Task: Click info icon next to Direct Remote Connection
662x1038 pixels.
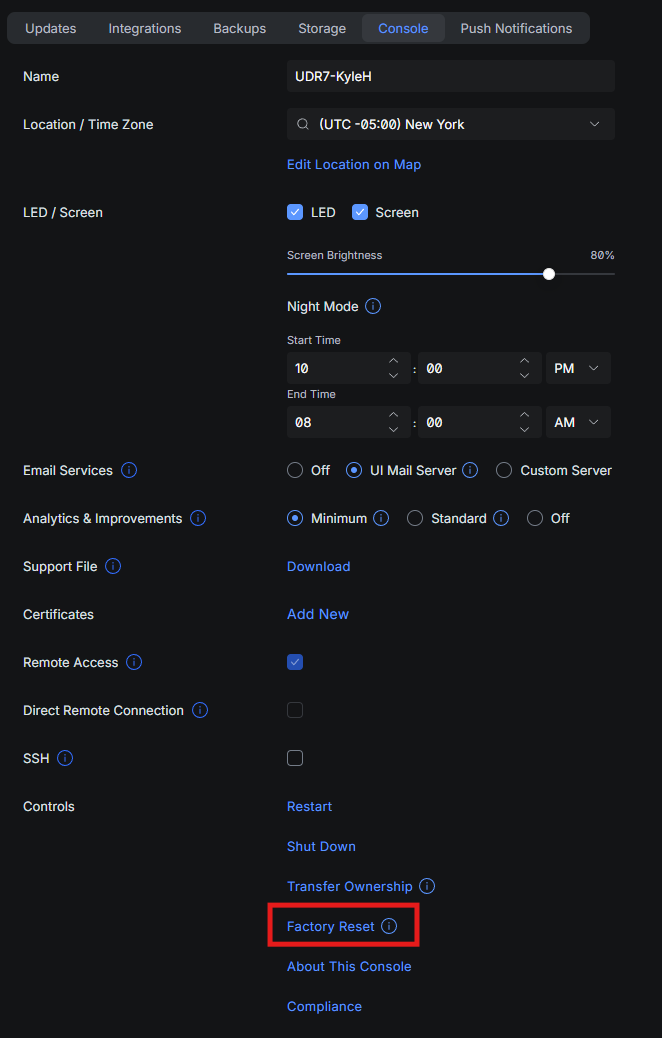Action: click(x=200, y=710)
